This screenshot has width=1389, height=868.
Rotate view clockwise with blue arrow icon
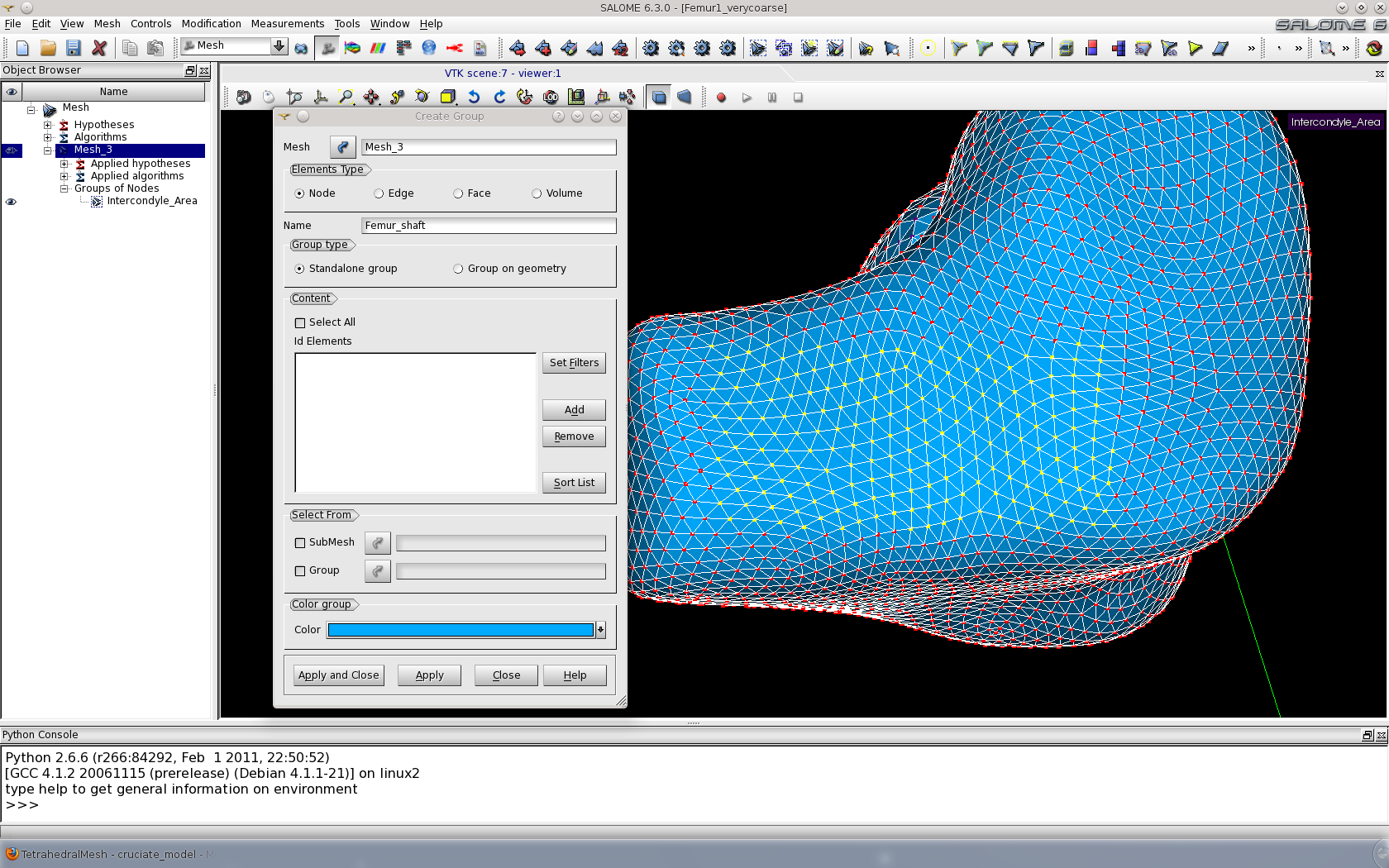point(499,97)
